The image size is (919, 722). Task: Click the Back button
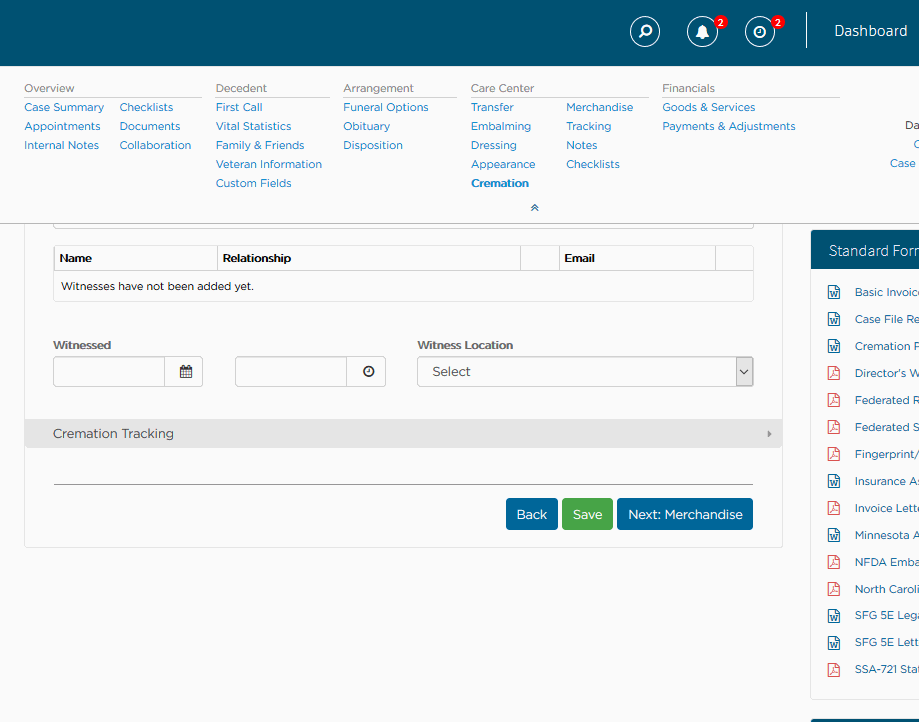[531, 514]
